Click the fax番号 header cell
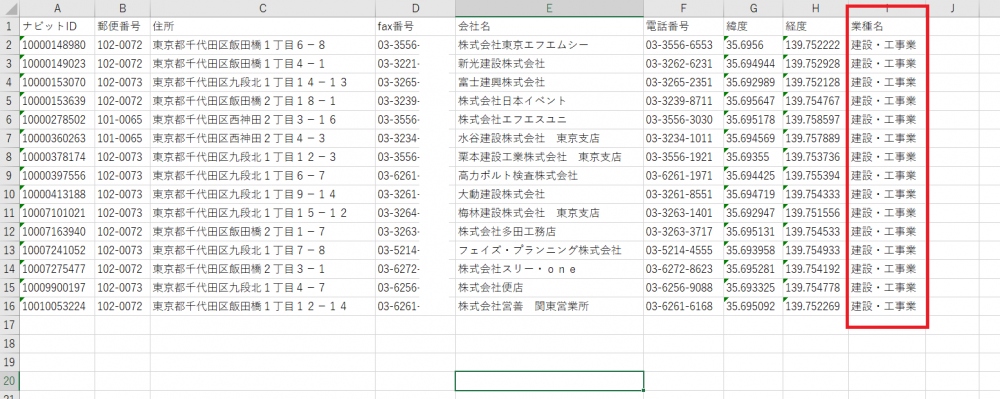 [x=415, y=27]
